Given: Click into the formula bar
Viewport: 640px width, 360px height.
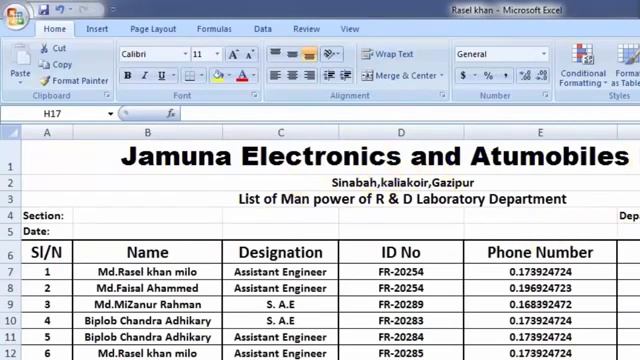Looking at the screenshot, I should click(410, 114).
